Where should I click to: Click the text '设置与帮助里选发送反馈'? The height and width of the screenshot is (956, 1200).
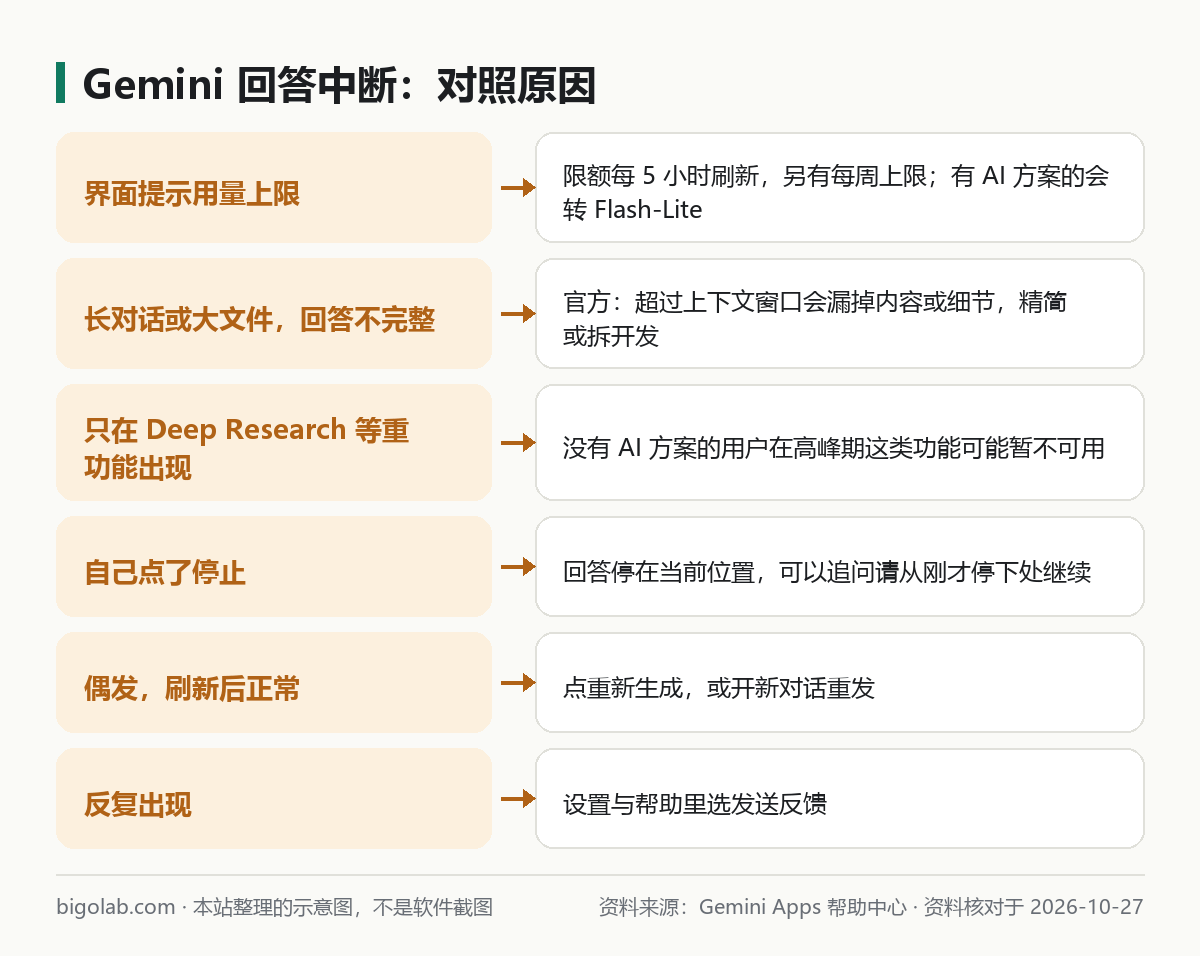[x=694, y=804]
